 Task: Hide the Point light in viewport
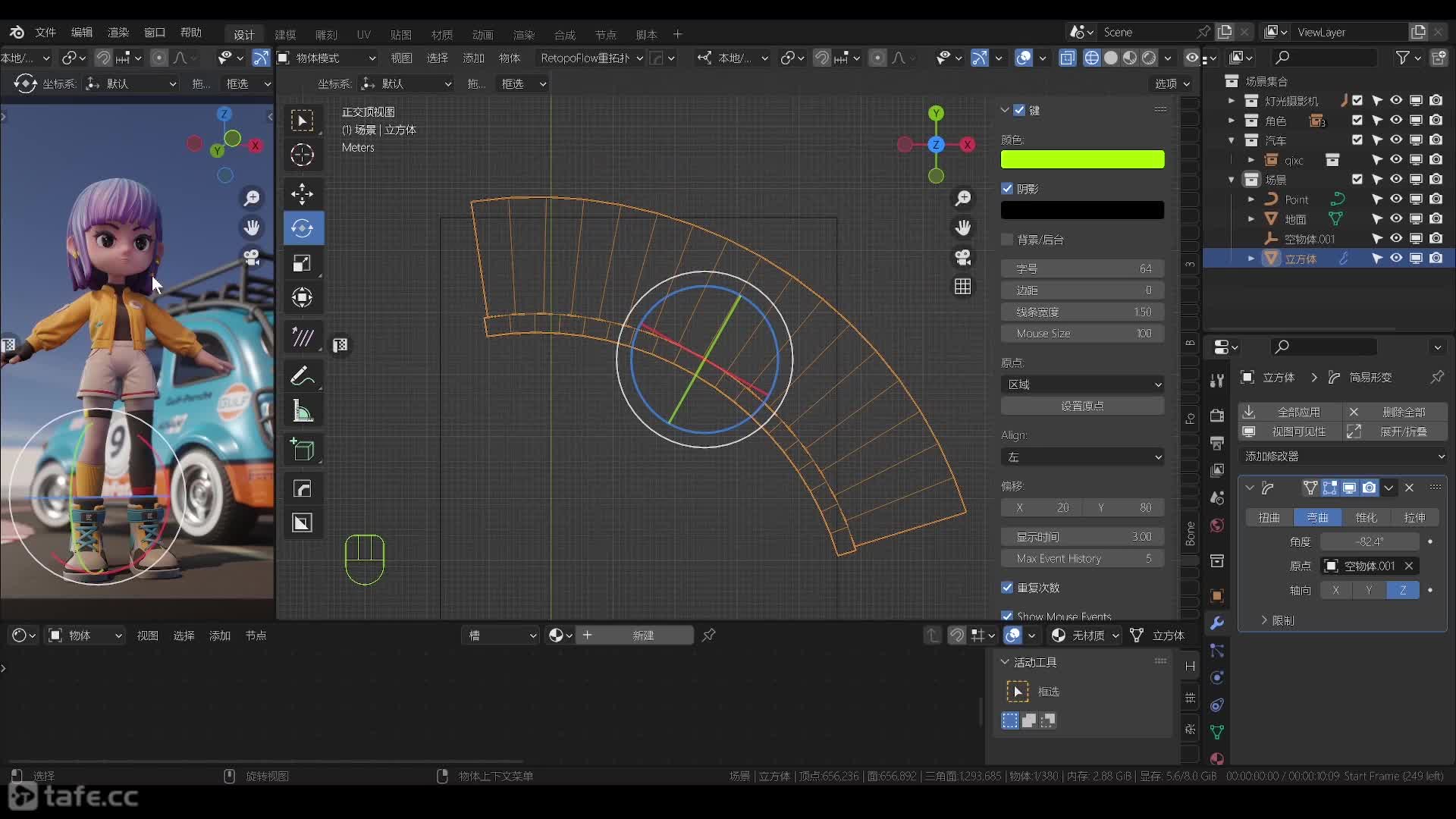[x=1396, y=199]
